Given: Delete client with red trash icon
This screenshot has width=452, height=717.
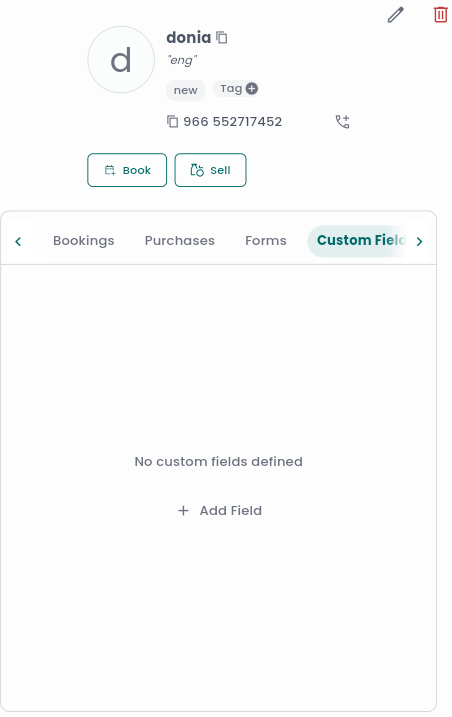Looking at the screenshot, I should pyautogui.click(x=440, y=15).
